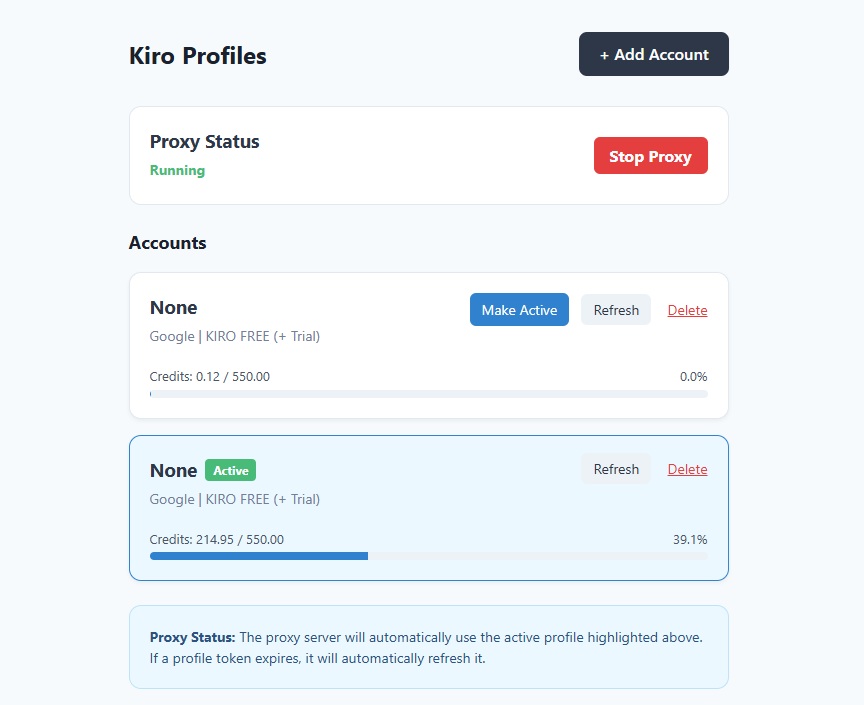Click Make Active on the first account

(519, 310)
